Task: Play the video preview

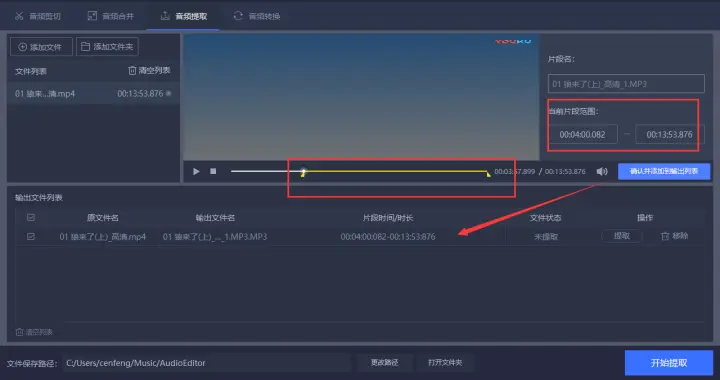Action: pyautogui.click(x=196, y=171)
